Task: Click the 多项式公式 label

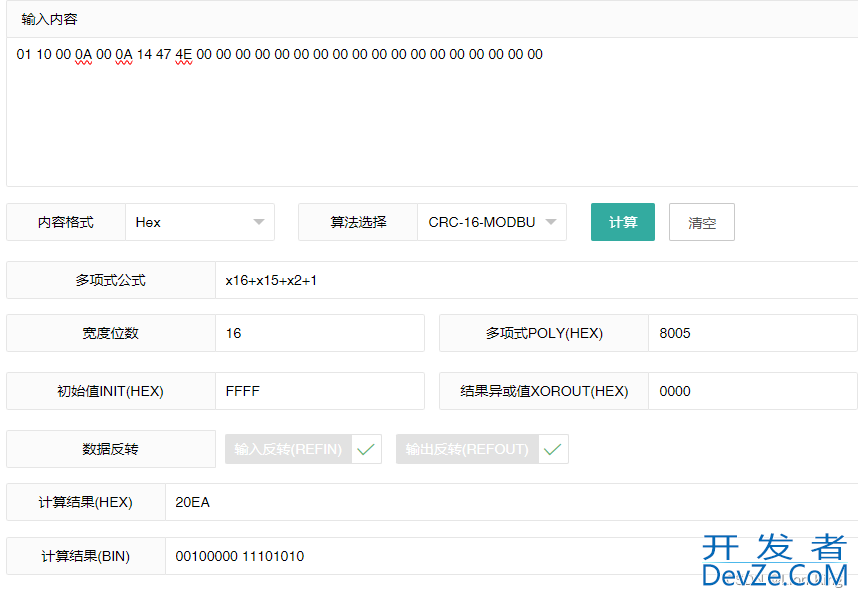Action: (x=111, y=280)
